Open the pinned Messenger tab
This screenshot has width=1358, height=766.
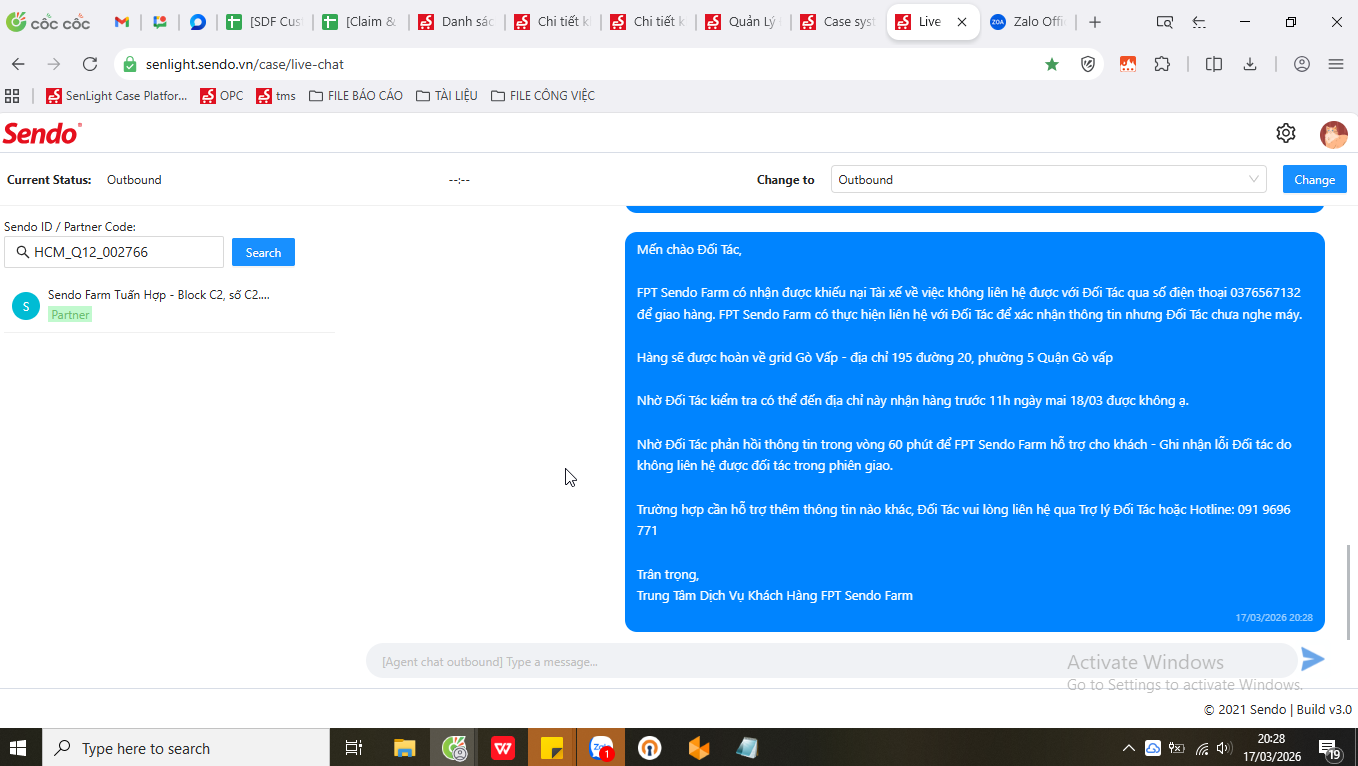click(x=198, y=22)
